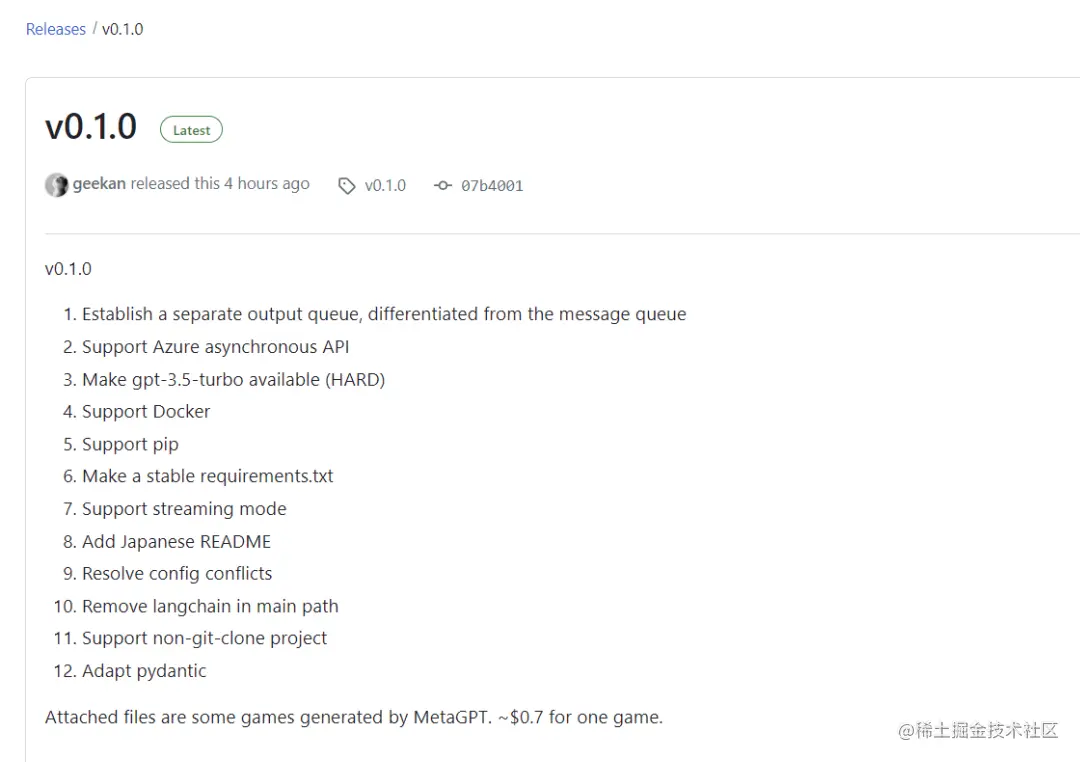Click the 稀土掘金技术社区 watermark

pyautogui.click(x=978, y=731)
